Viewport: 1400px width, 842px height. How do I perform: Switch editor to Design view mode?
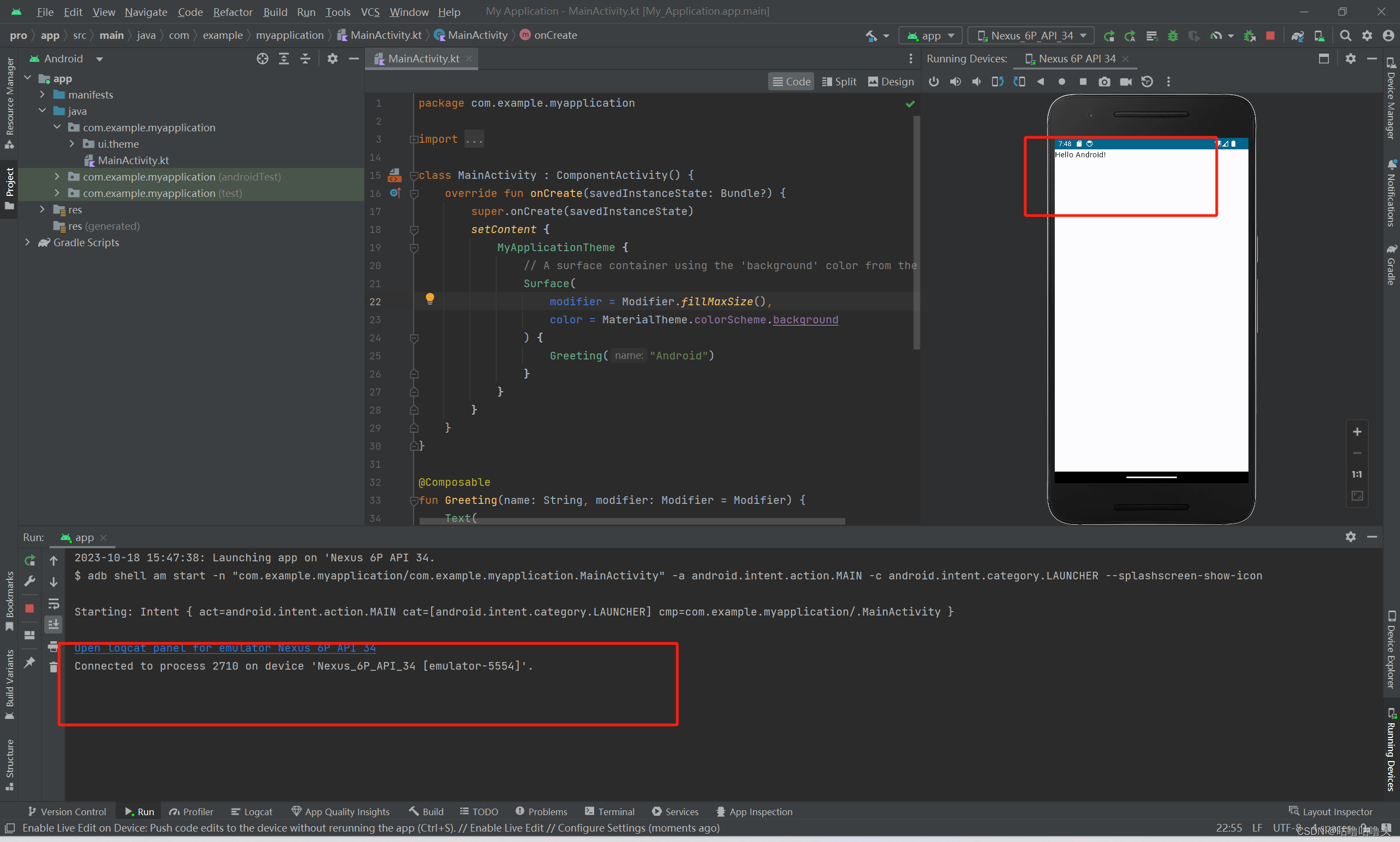(x=891, y=82)
